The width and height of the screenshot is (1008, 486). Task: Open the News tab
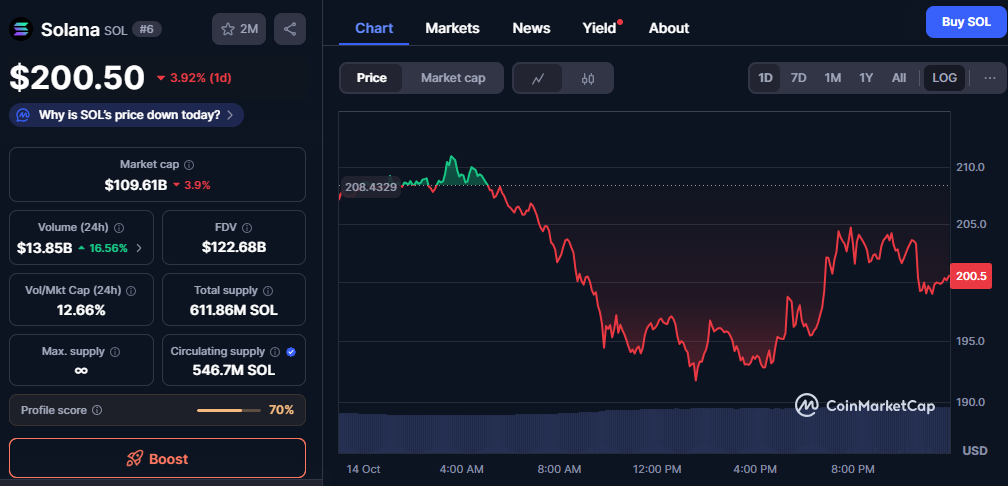click(x=531, y=28)
